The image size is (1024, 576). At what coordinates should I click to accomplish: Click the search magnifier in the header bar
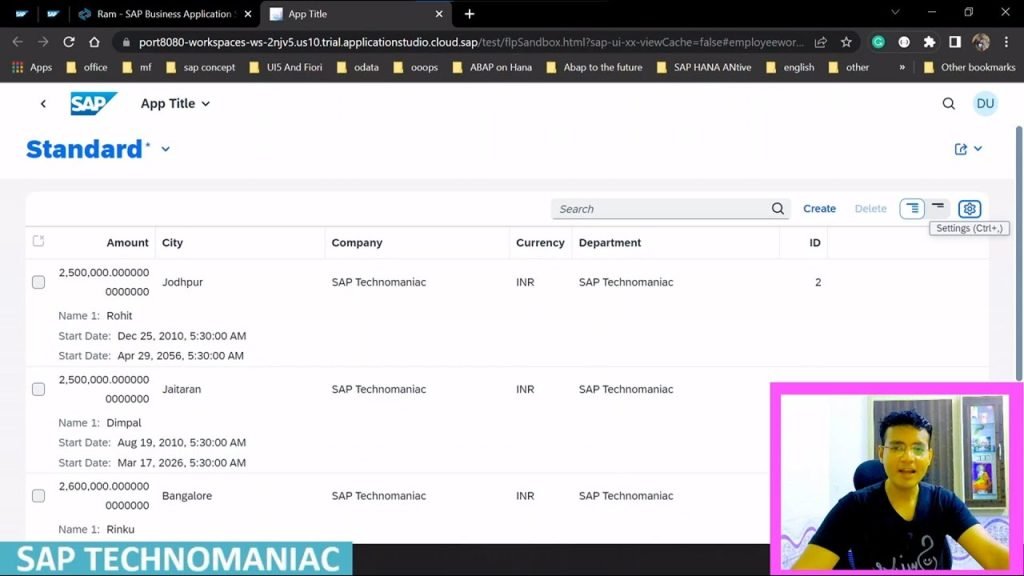948,103
